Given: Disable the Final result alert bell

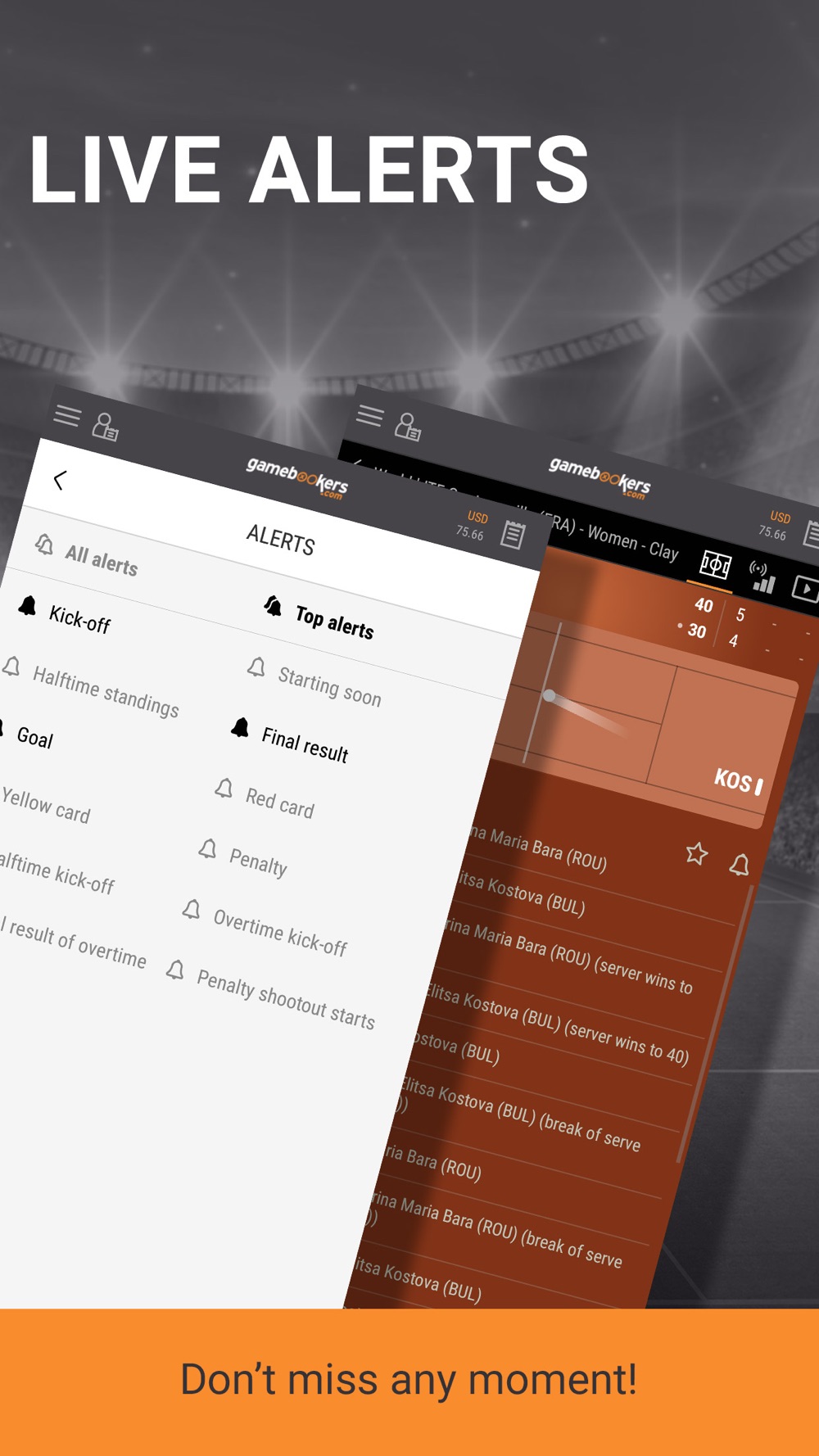Looking at the screenshot, I should [240, 727].
